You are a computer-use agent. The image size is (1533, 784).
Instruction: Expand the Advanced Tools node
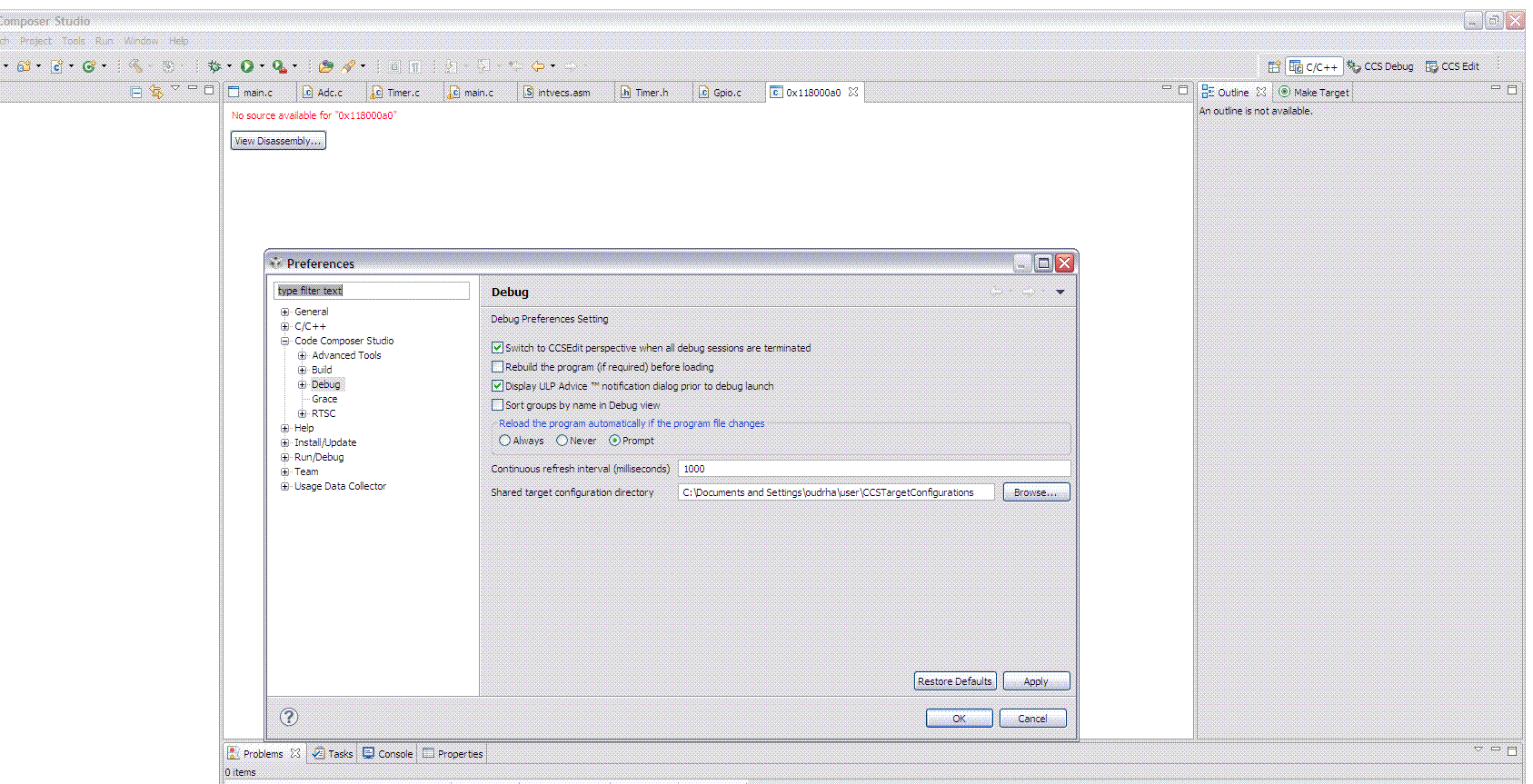(x=302, y=355)
